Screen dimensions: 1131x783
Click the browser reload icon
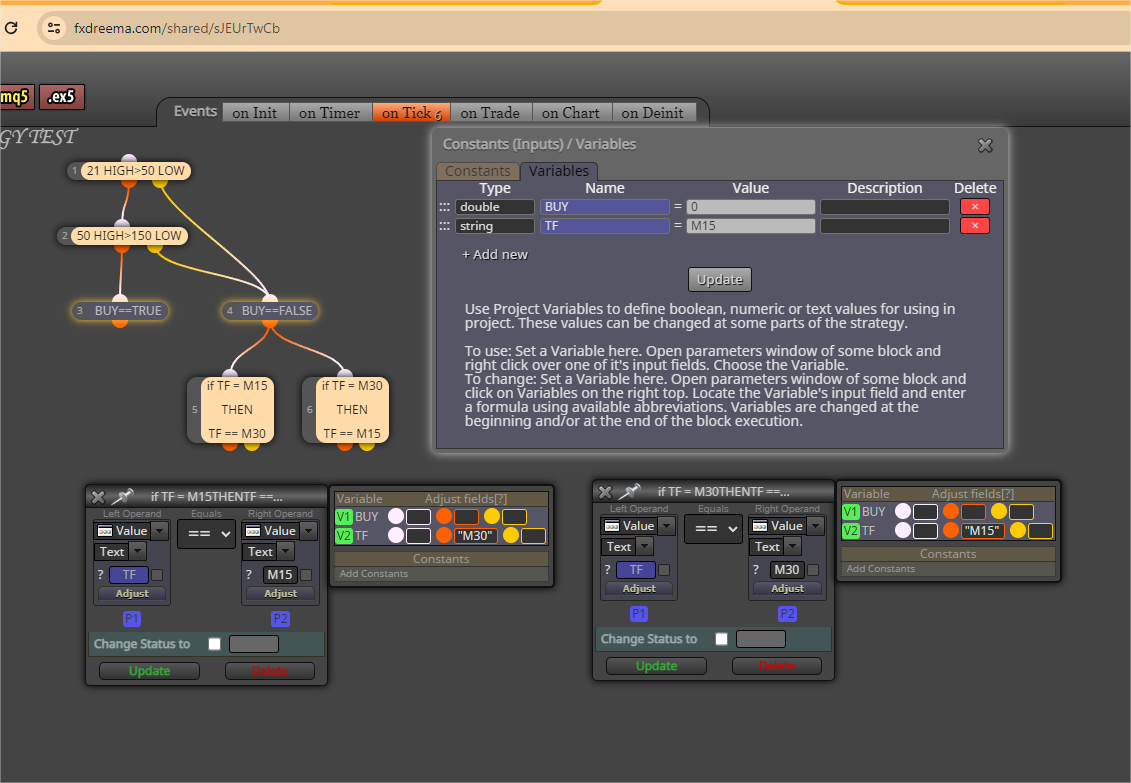pos(11,27)
